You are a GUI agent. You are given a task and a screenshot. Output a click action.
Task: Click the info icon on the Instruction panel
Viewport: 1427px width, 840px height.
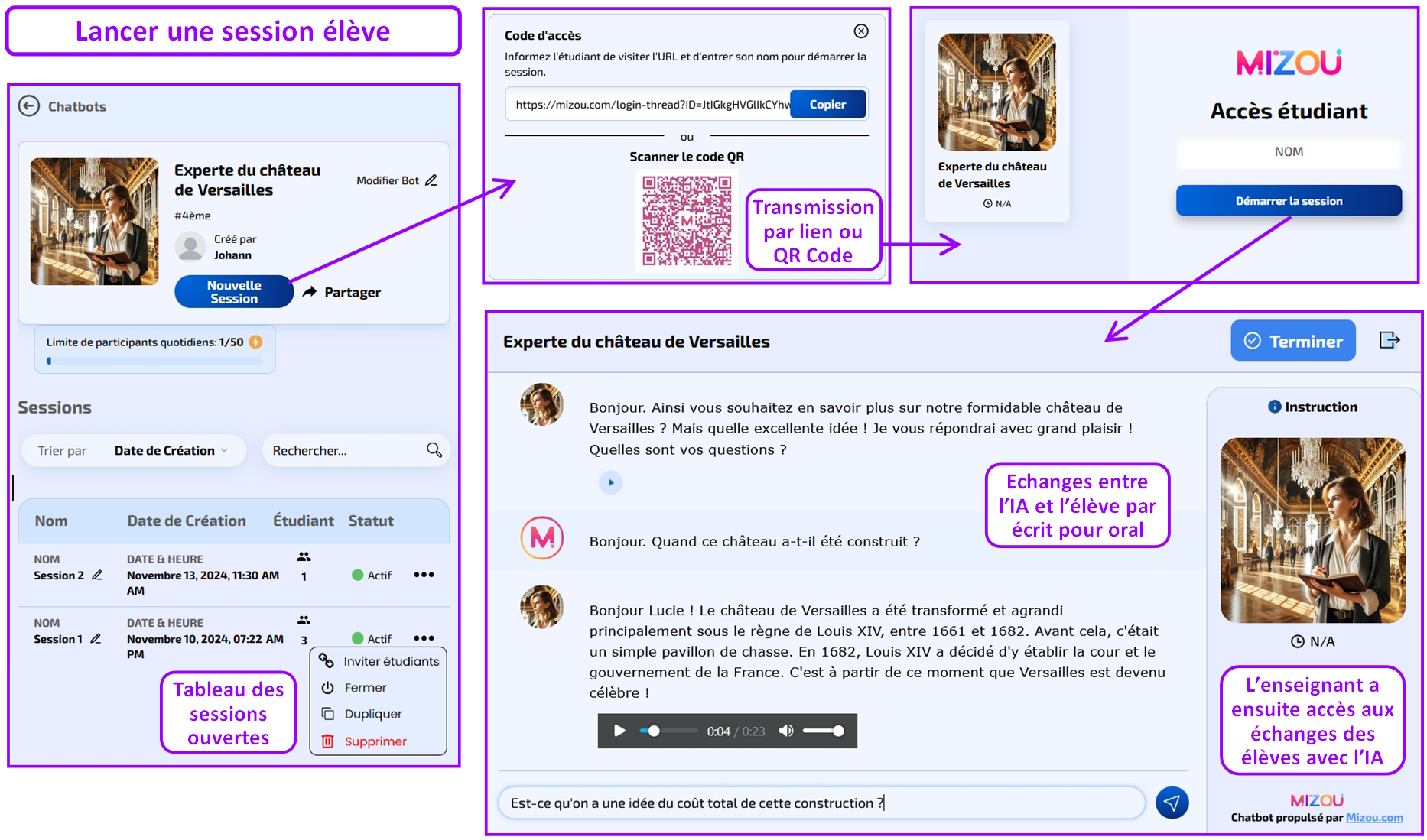[x=1275, y=407]
